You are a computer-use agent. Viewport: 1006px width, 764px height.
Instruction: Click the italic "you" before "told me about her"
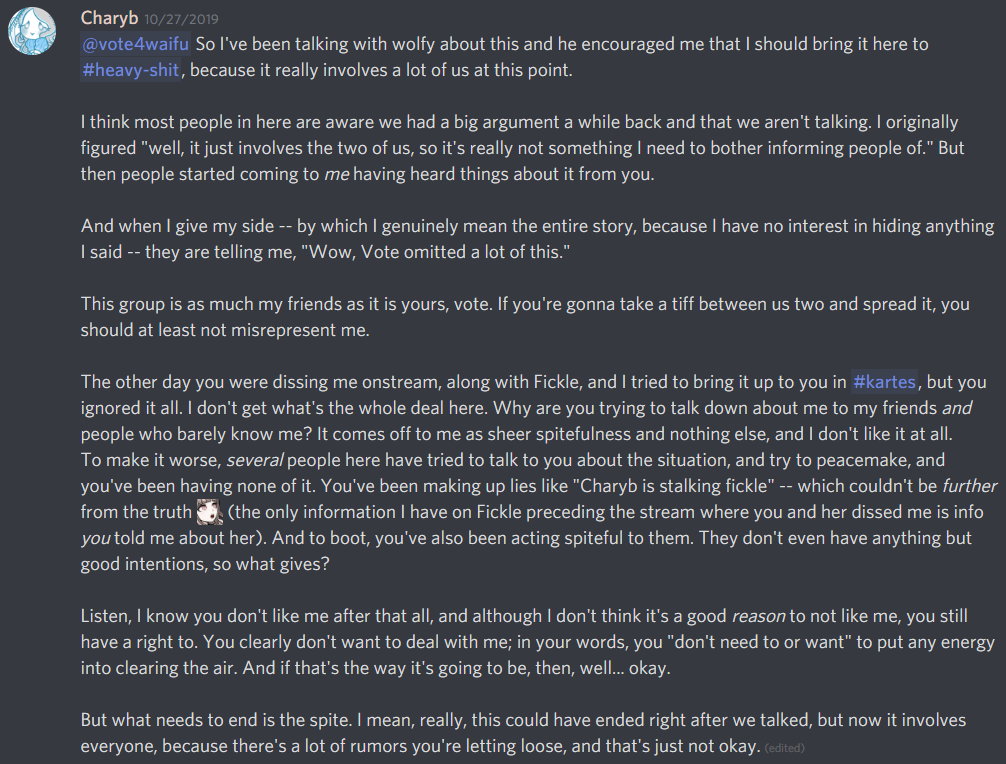coord(96,538)
